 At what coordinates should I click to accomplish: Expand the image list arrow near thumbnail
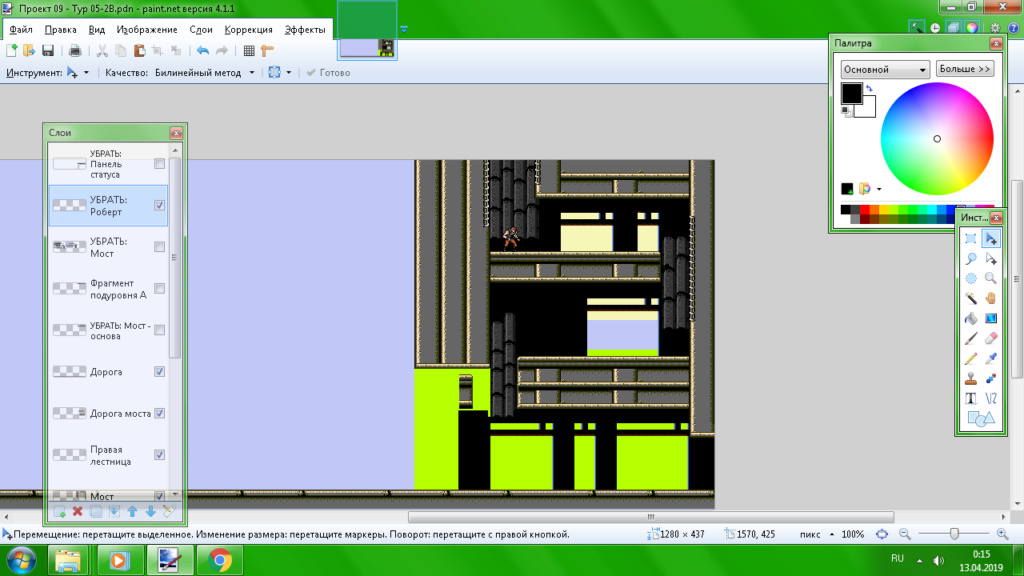(x=404, y=29)
